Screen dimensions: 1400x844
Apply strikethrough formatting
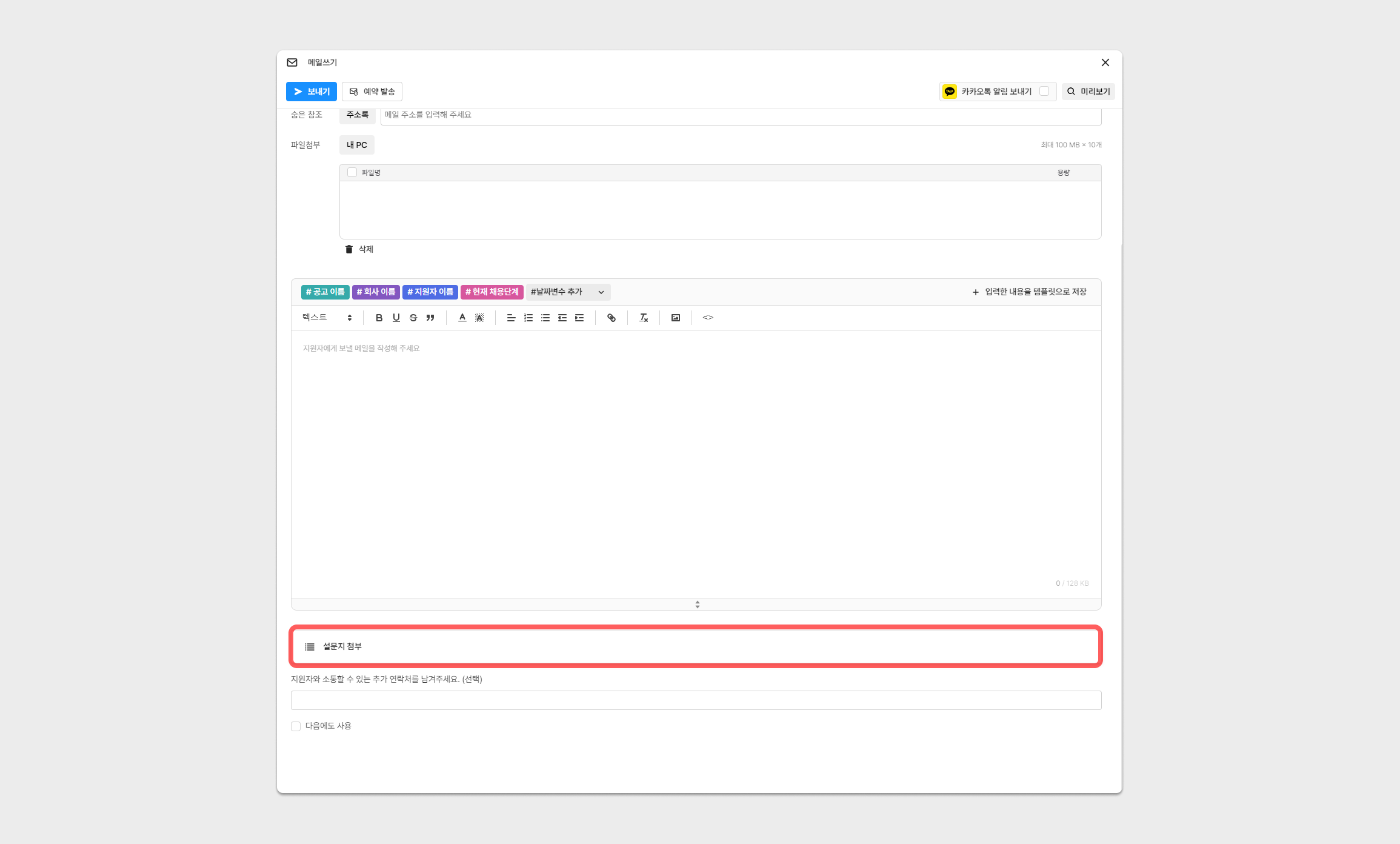point(413,318)
